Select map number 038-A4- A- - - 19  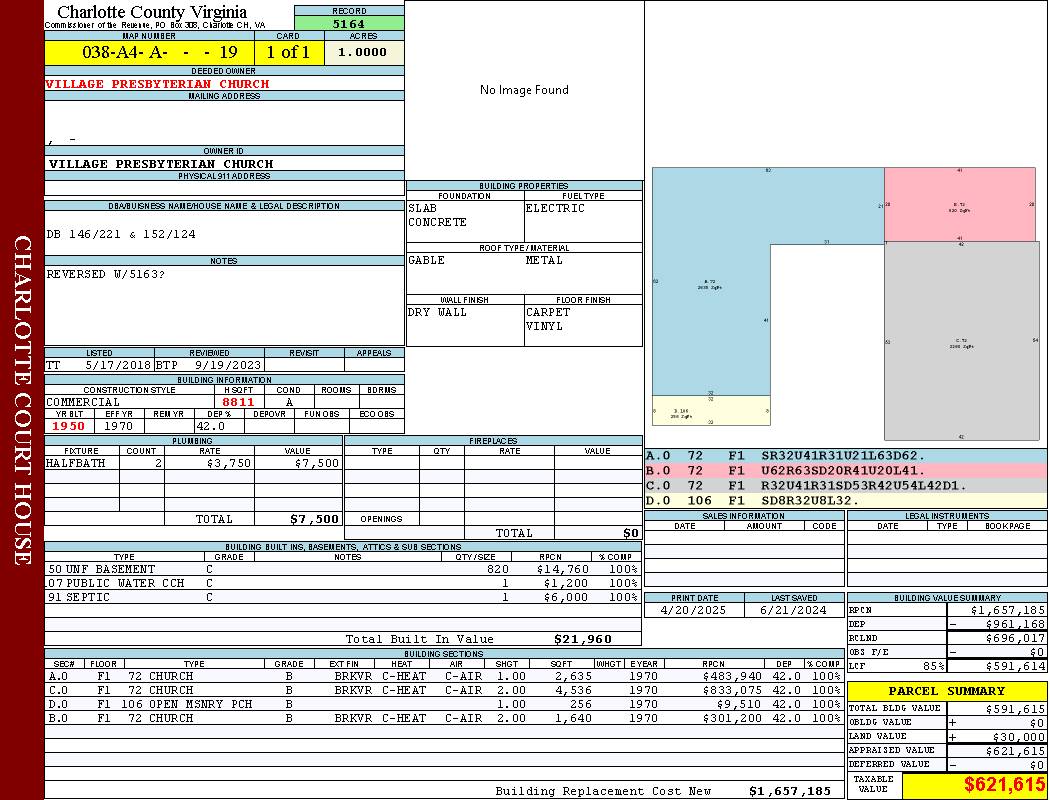159,52
